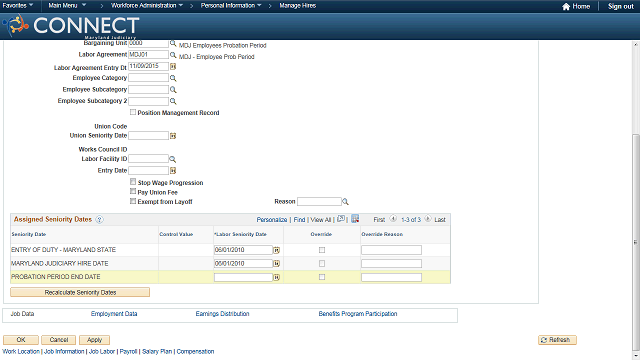The height and width of the screenshot is (360, 640).
Task: Open lookup for Labor Agreement field
Action: click(x=173, y=55)
